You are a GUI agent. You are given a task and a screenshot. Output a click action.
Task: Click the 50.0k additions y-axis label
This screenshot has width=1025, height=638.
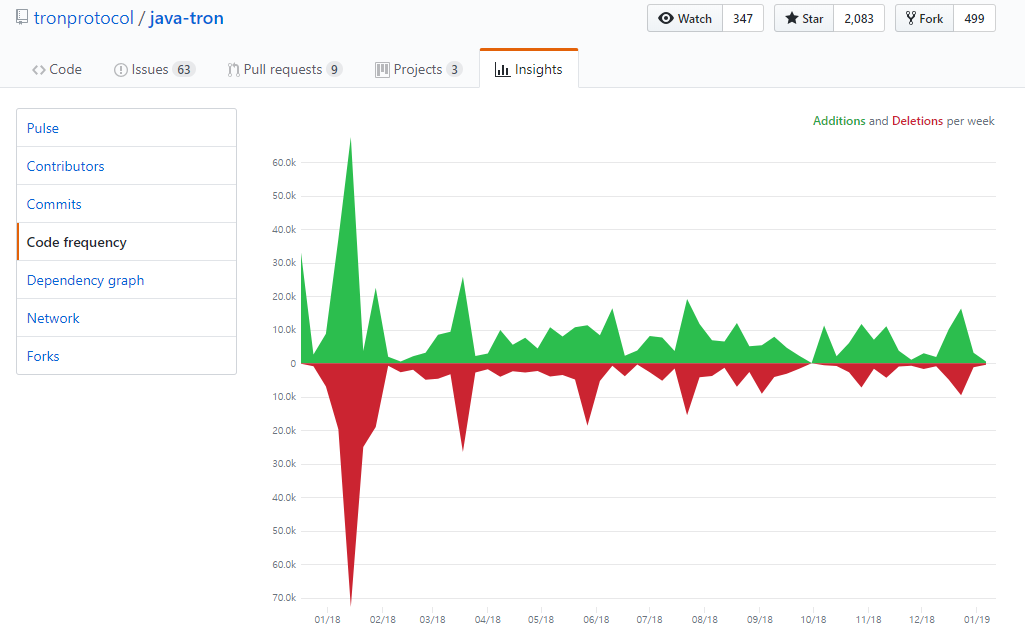point(284,195)
